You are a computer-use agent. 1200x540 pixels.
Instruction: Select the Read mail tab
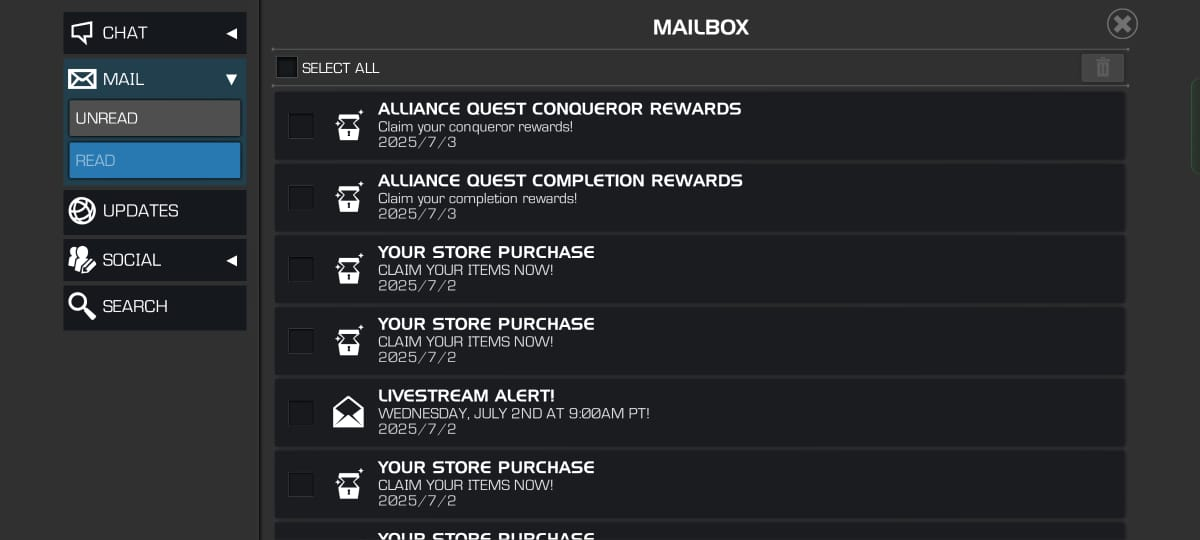pyautogui.click(x=155, y=160)
